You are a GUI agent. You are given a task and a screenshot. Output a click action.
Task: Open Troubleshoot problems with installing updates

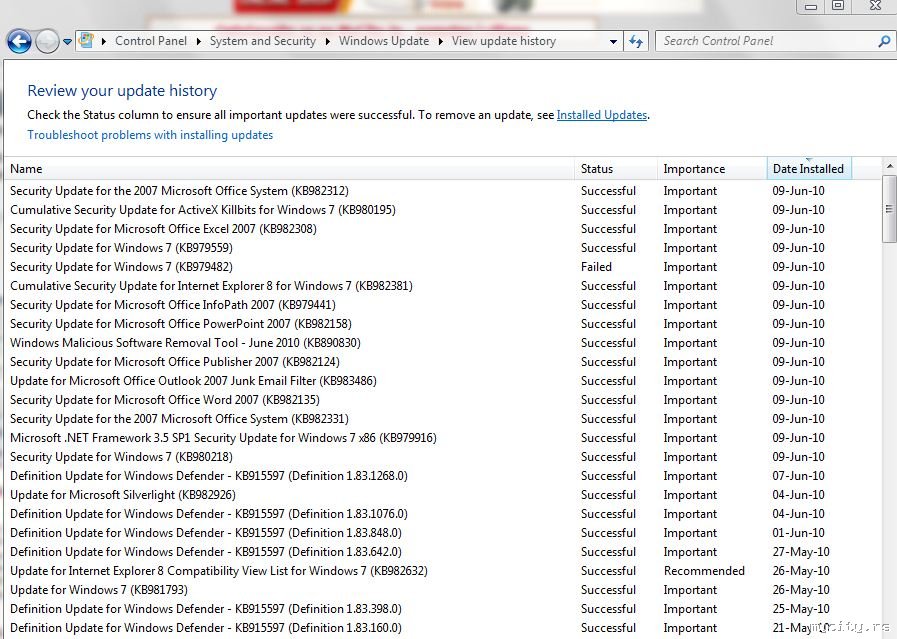[150, 135]
